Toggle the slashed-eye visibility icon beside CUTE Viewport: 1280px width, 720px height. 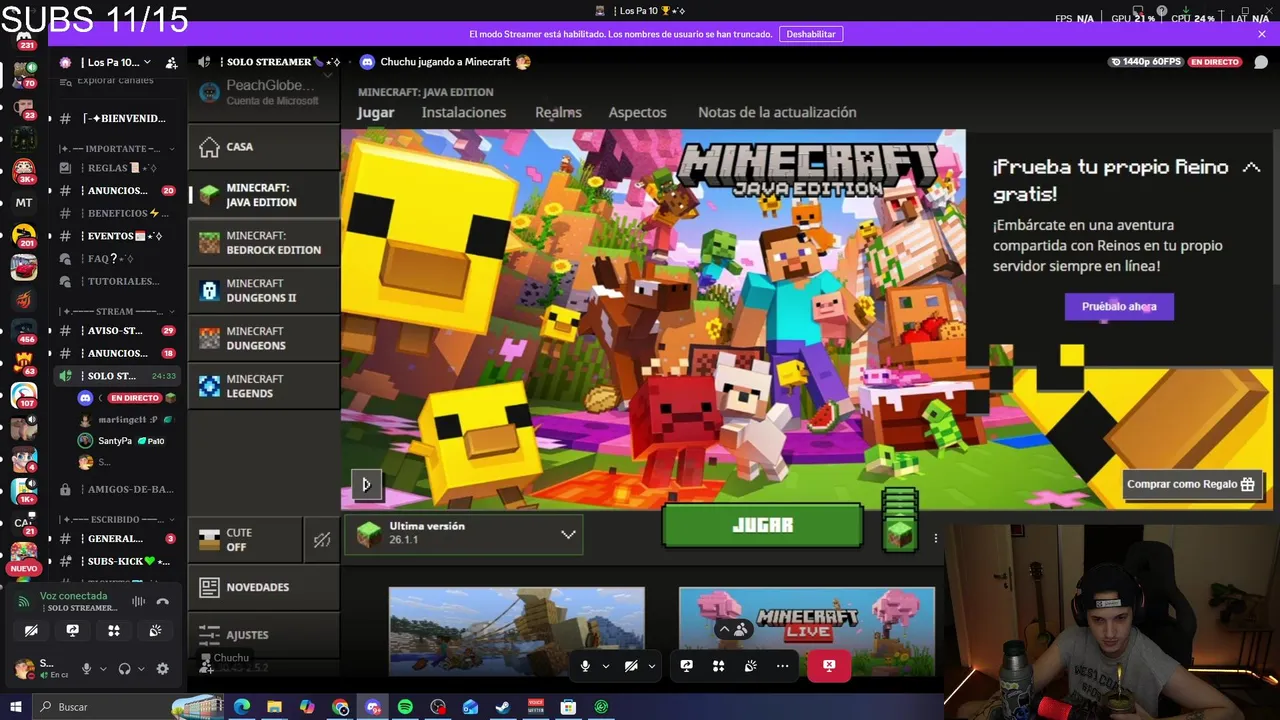tap(321, 540)
